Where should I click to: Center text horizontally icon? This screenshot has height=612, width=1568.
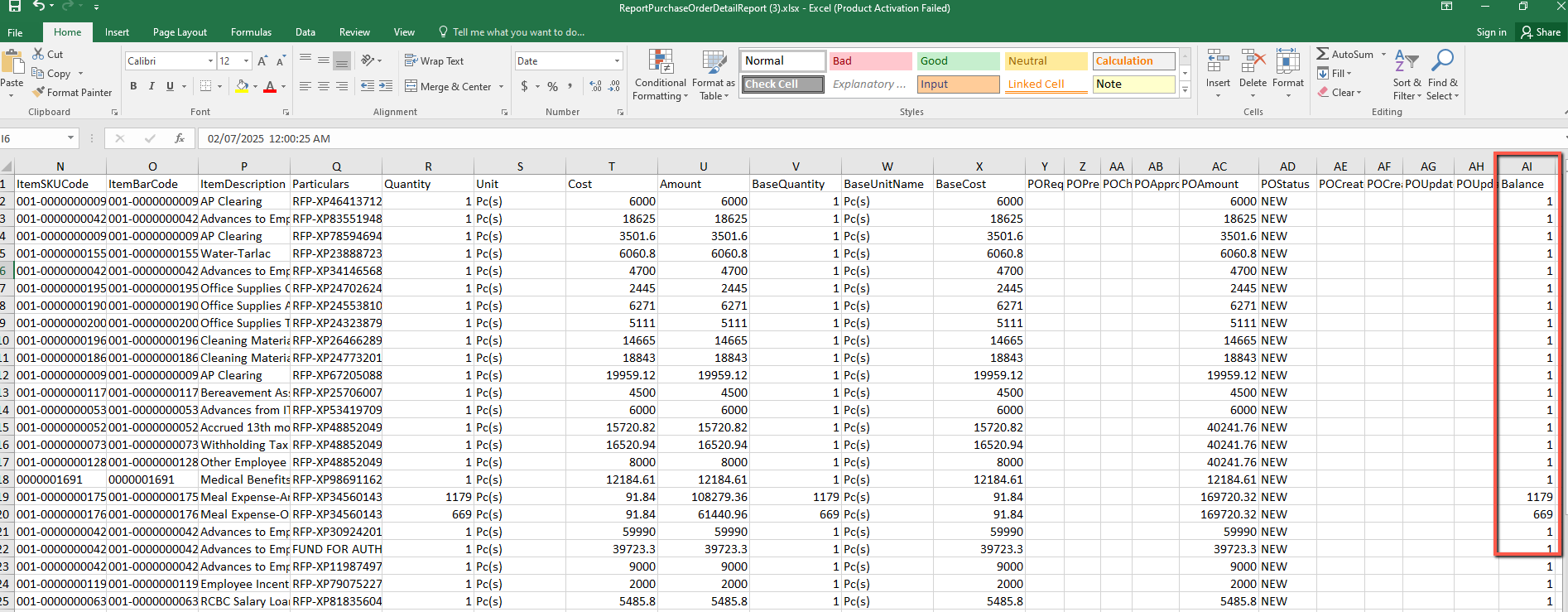click(x=324, y=86)
